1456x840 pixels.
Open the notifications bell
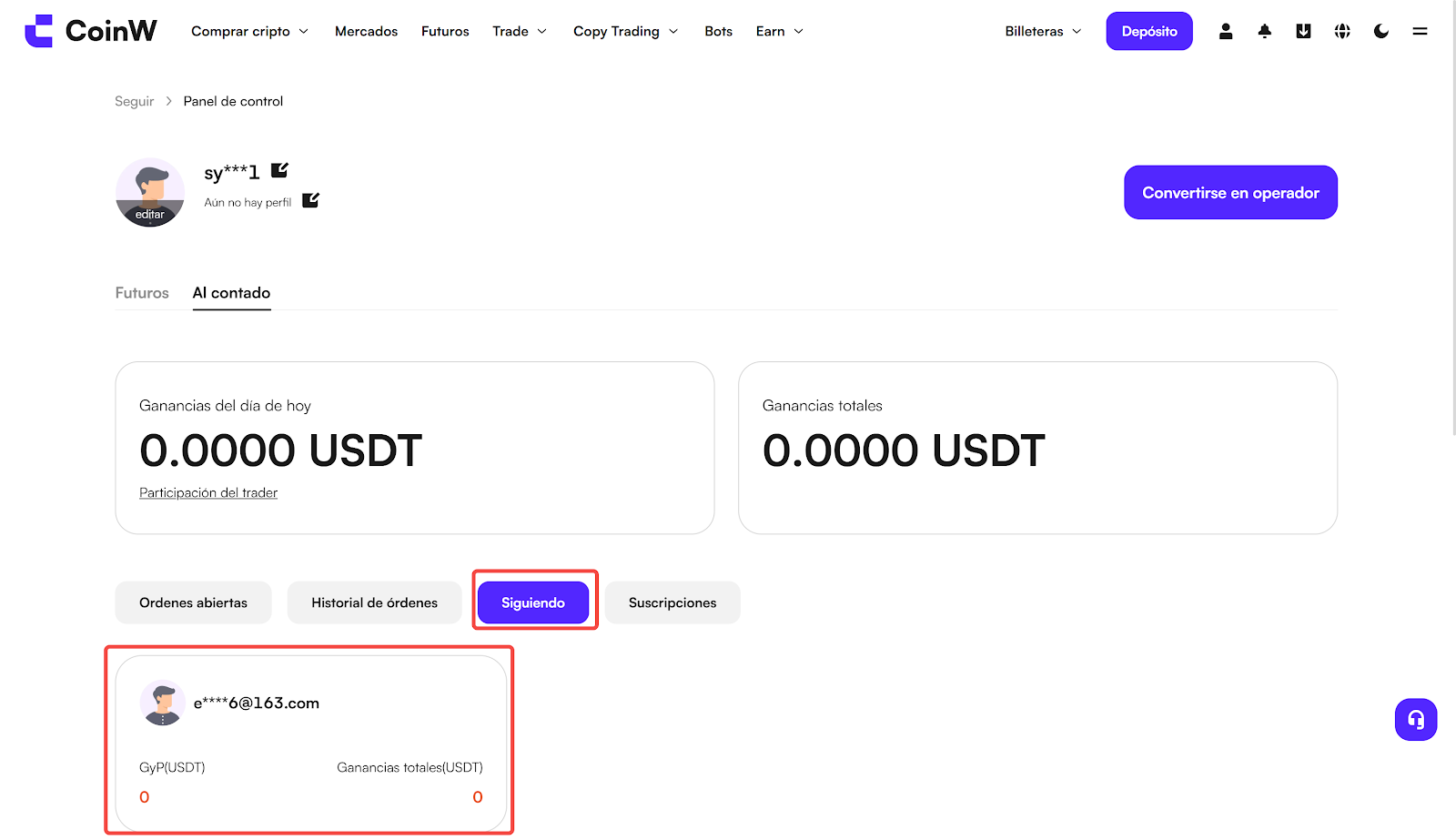[x=1265, y=31]
